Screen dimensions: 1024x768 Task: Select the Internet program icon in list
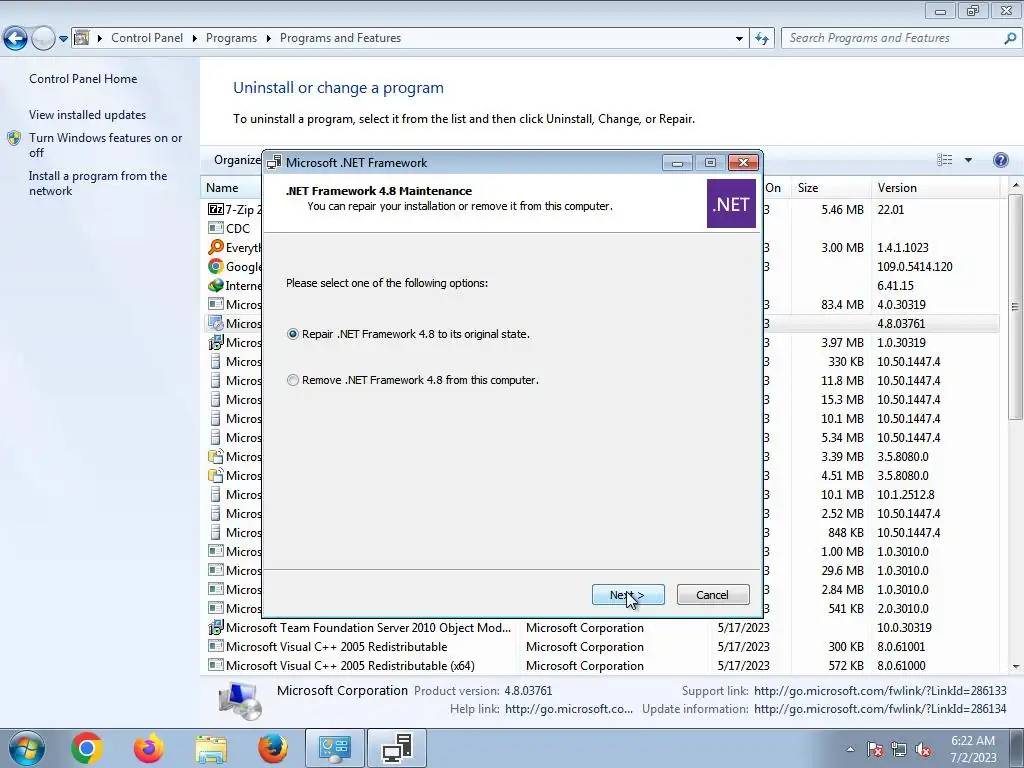coord(216,285)
